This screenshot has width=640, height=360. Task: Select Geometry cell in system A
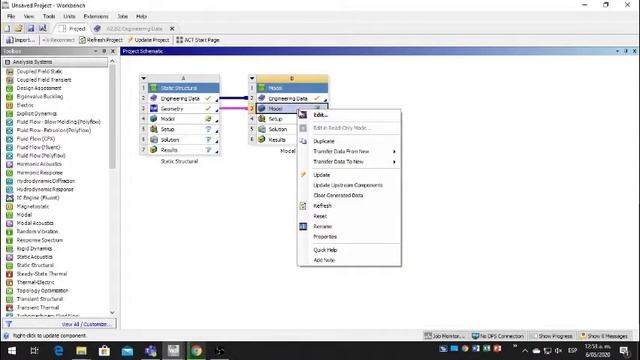(183, 109)
